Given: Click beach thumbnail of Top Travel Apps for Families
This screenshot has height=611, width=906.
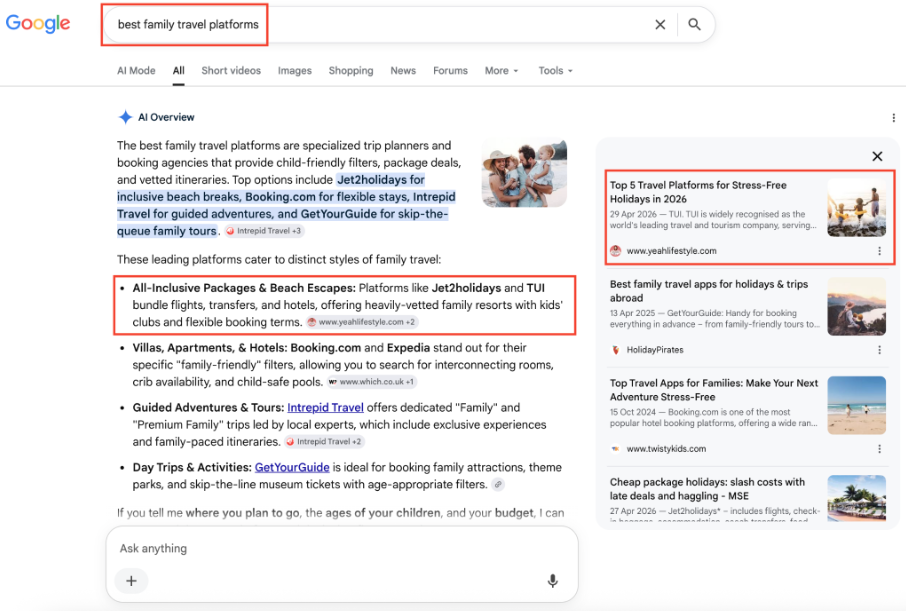Looking at the screenshot, I should [x=856, y=405].
